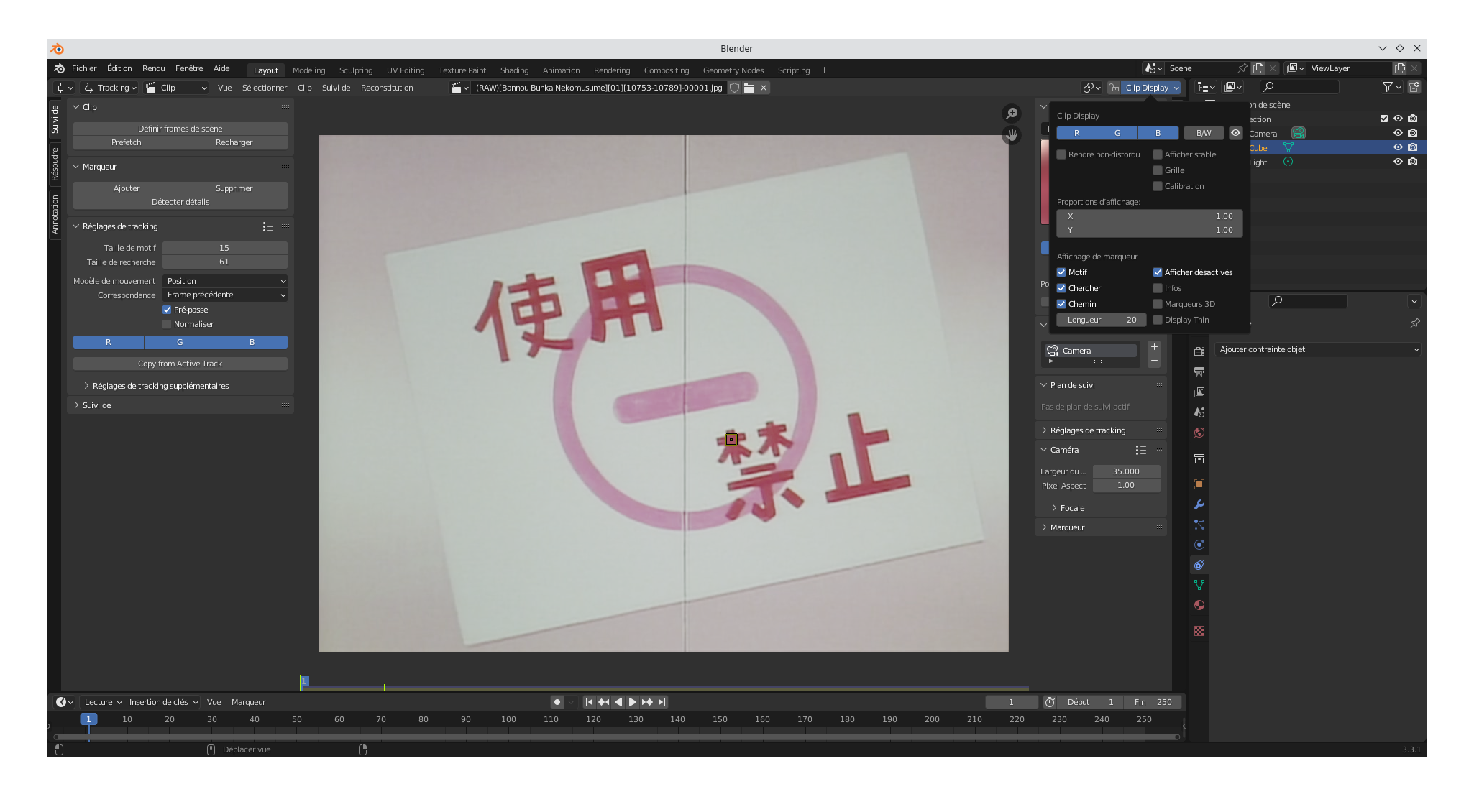Click the Définir frames de scène button

coord(180,129)
